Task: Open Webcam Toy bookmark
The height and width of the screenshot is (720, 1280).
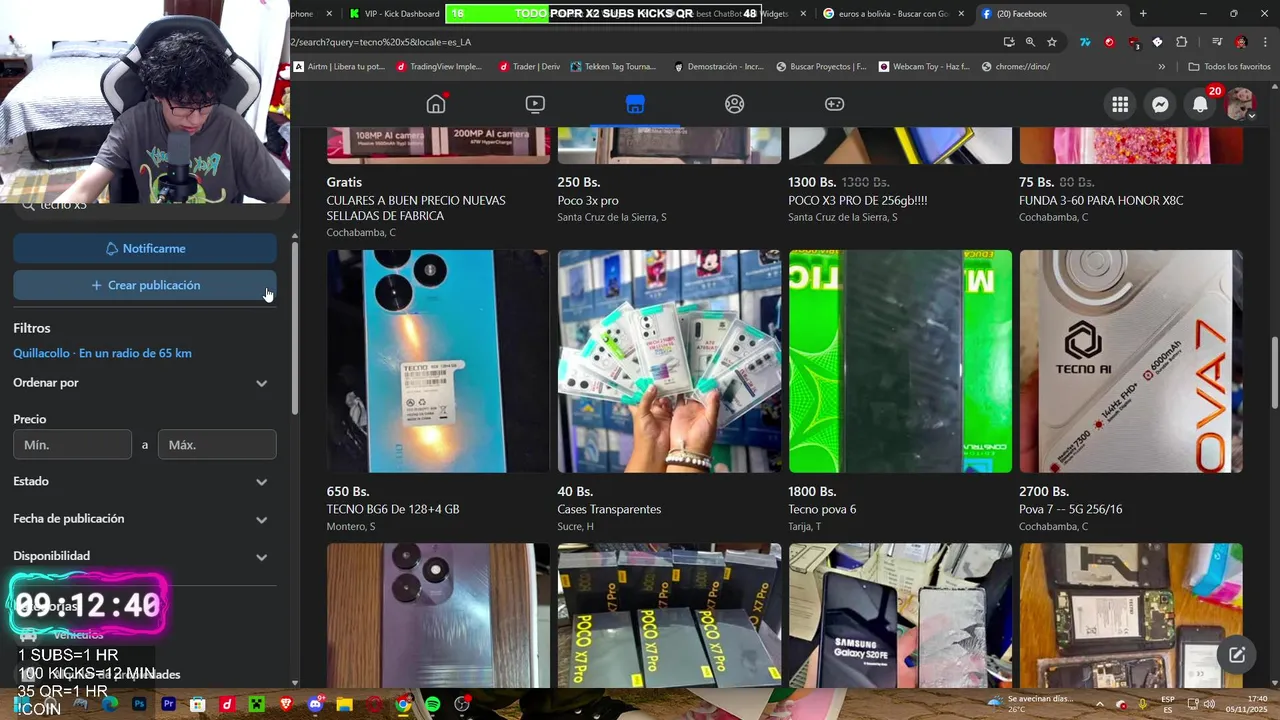Action: (x=925, y=67)
